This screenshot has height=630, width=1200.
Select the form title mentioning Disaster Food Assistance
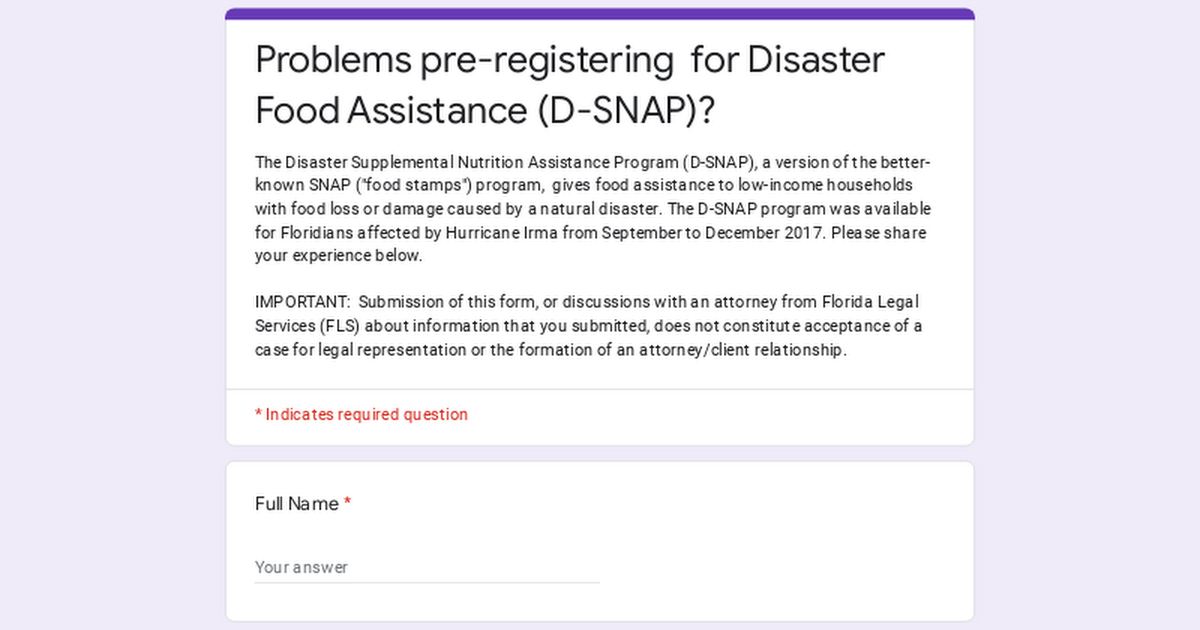(570, 85)
